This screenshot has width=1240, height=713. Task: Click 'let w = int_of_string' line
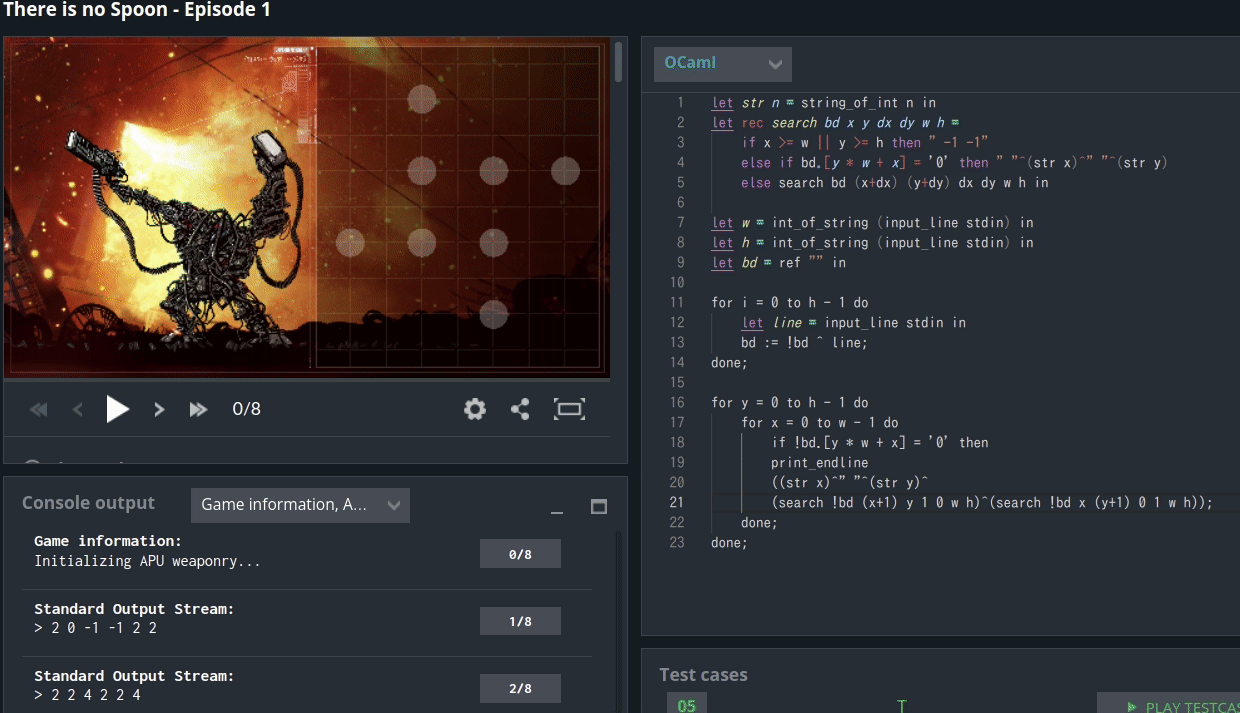point(873,222)
